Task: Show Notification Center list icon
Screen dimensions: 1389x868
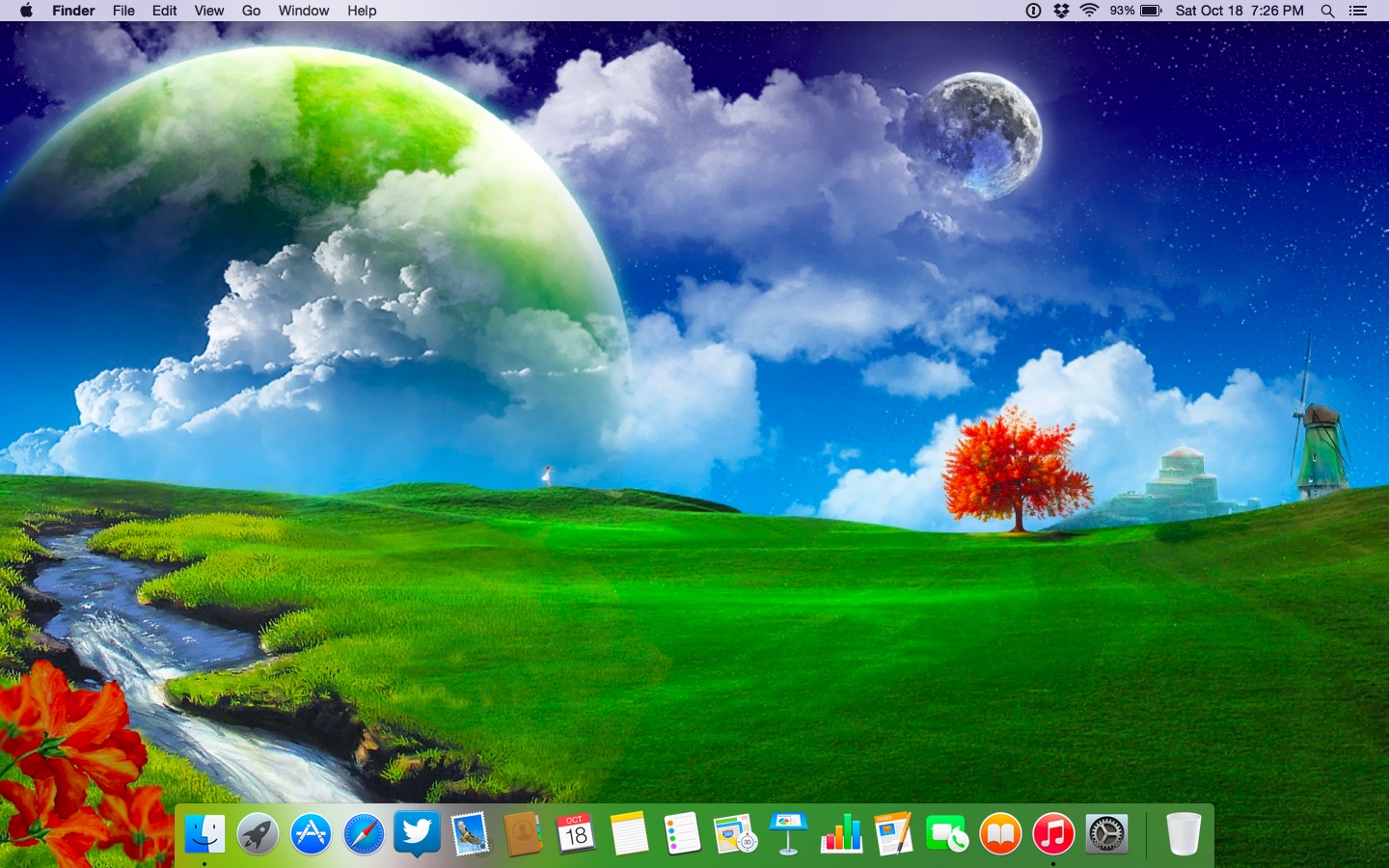Action: (x=1358, y=11)
